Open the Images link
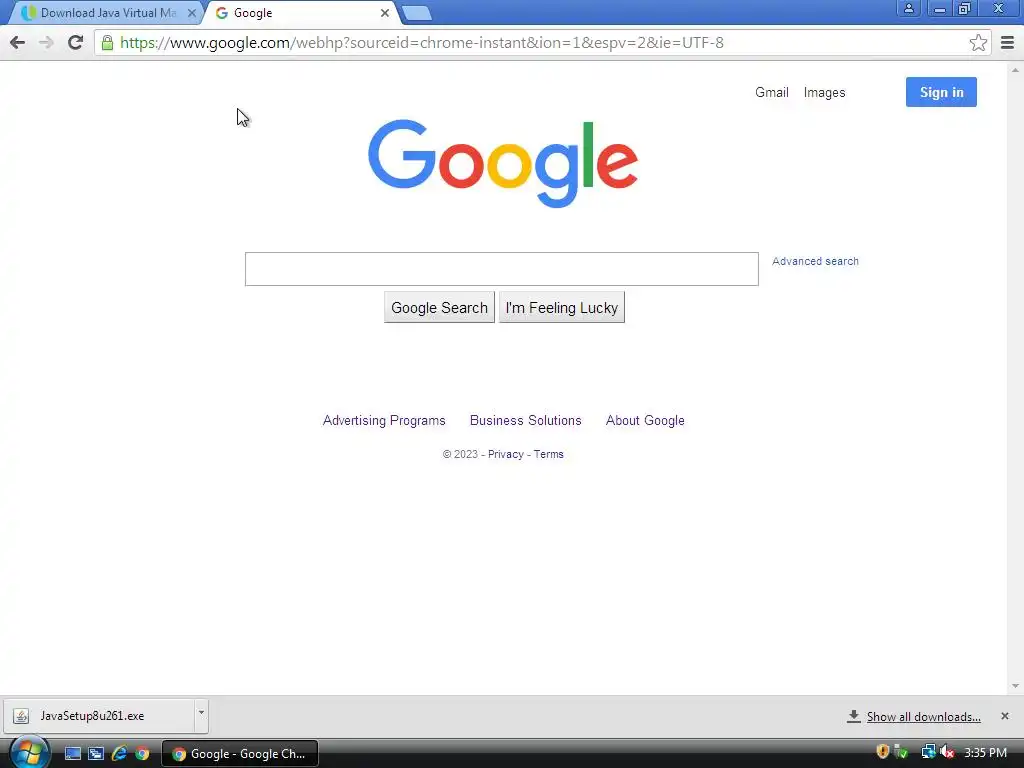The height and width of the screenshot is (768, 1024). [824, 93]
